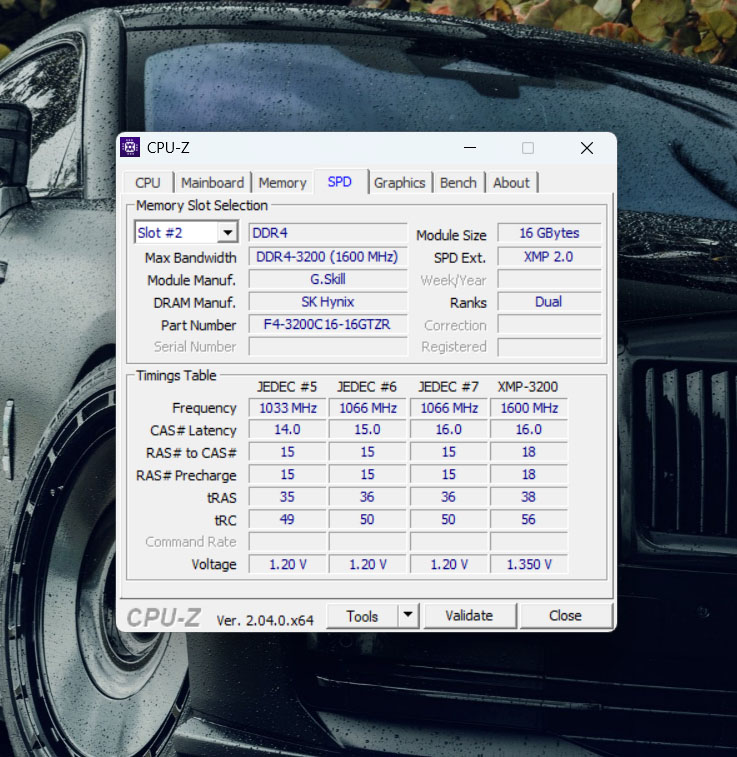Click the JEDEC #6 column header
Screen dimensions: 737x757
(367, 387)
